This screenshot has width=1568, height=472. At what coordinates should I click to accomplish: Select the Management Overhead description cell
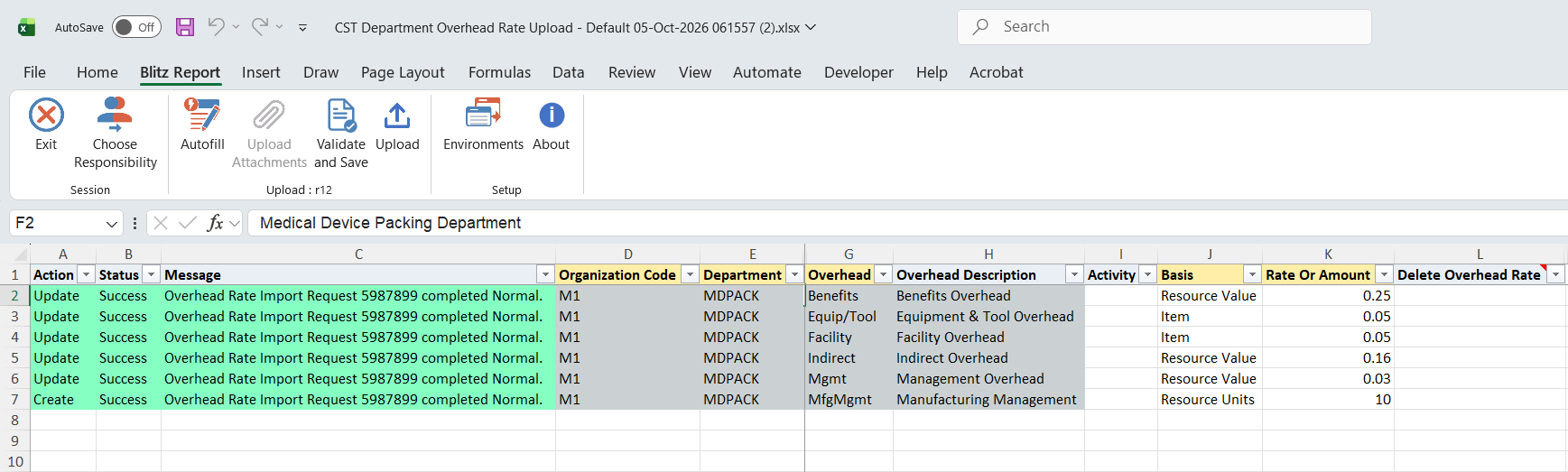[988, 378]
